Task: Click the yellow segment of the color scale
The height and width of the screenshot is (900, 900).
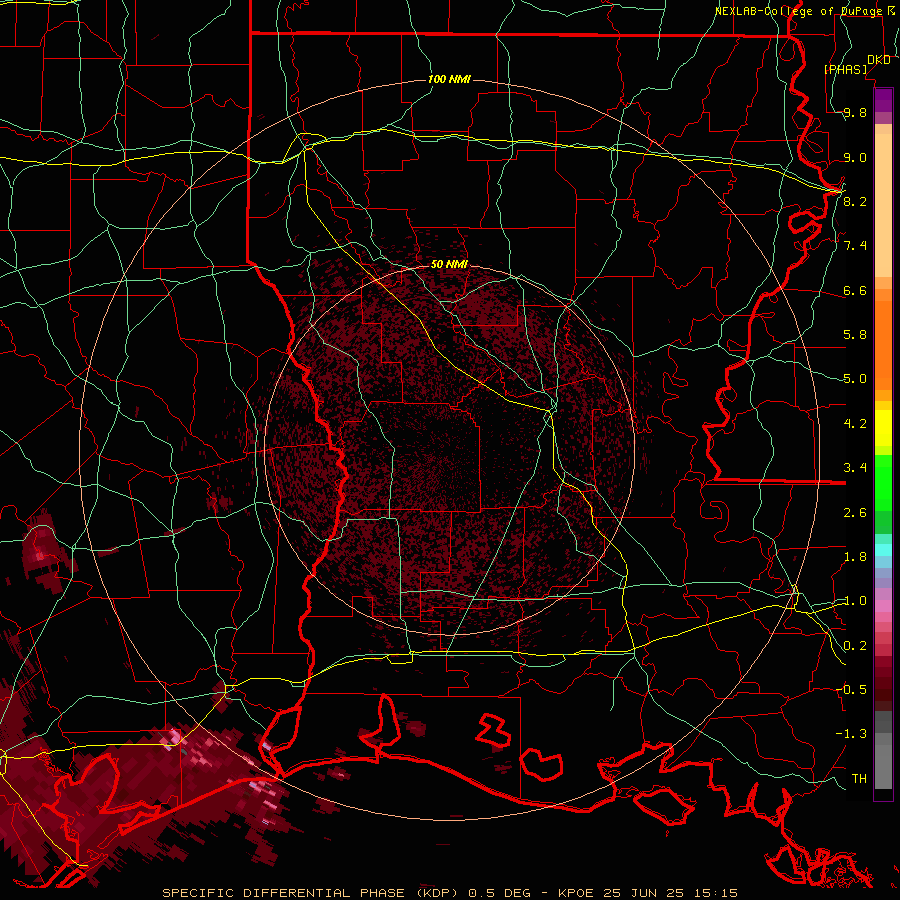Action: click(x=883, y=428)
